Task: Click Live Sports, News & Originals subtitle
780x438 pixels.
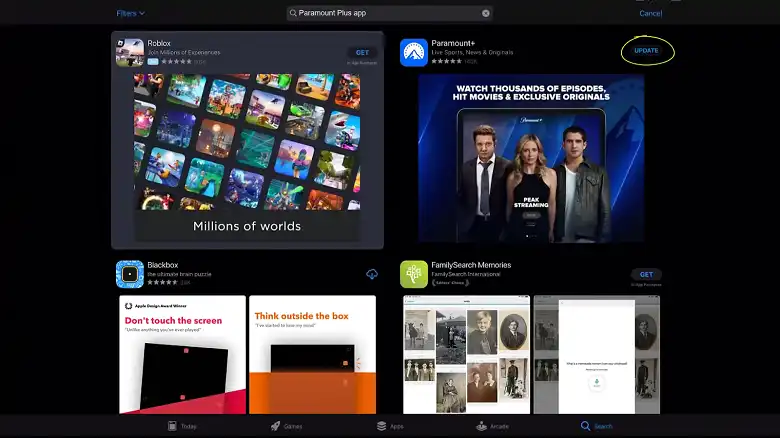Action: coord(472,52)
